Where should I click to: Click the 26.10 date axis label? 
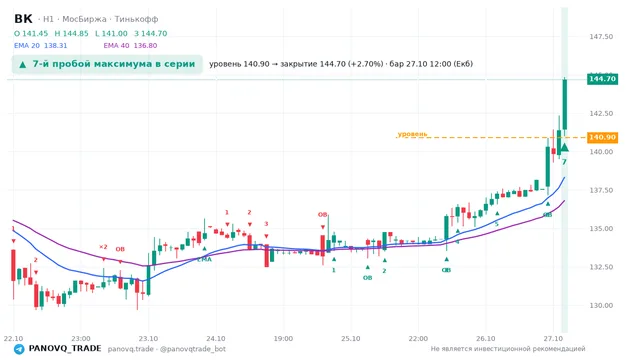point(486,339)
